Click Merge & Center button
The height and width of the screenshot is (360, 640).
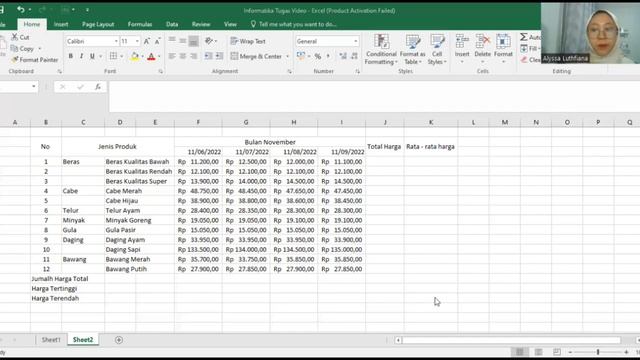tap(256, 56)
